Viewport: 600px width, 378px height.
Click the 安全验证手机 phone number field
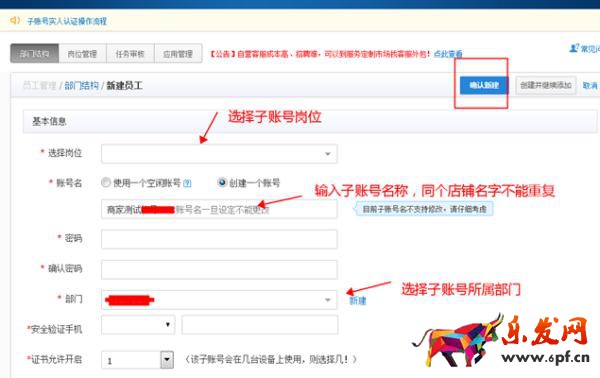tap(260, 324)
